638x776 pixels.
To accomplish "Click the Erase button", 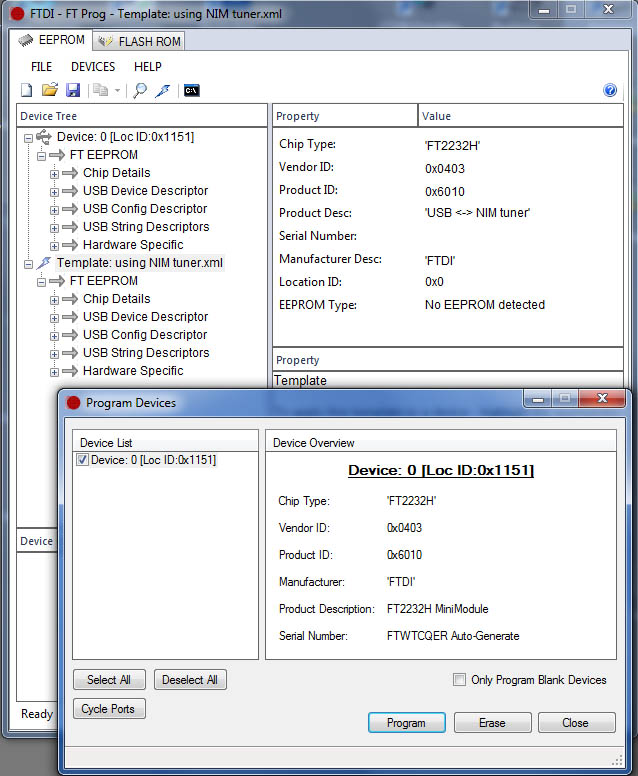I will pos(492,723).
